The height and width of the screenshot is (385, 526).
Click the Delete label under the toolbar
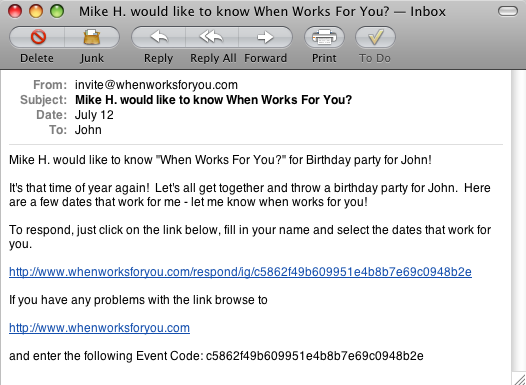pos(37,58)
